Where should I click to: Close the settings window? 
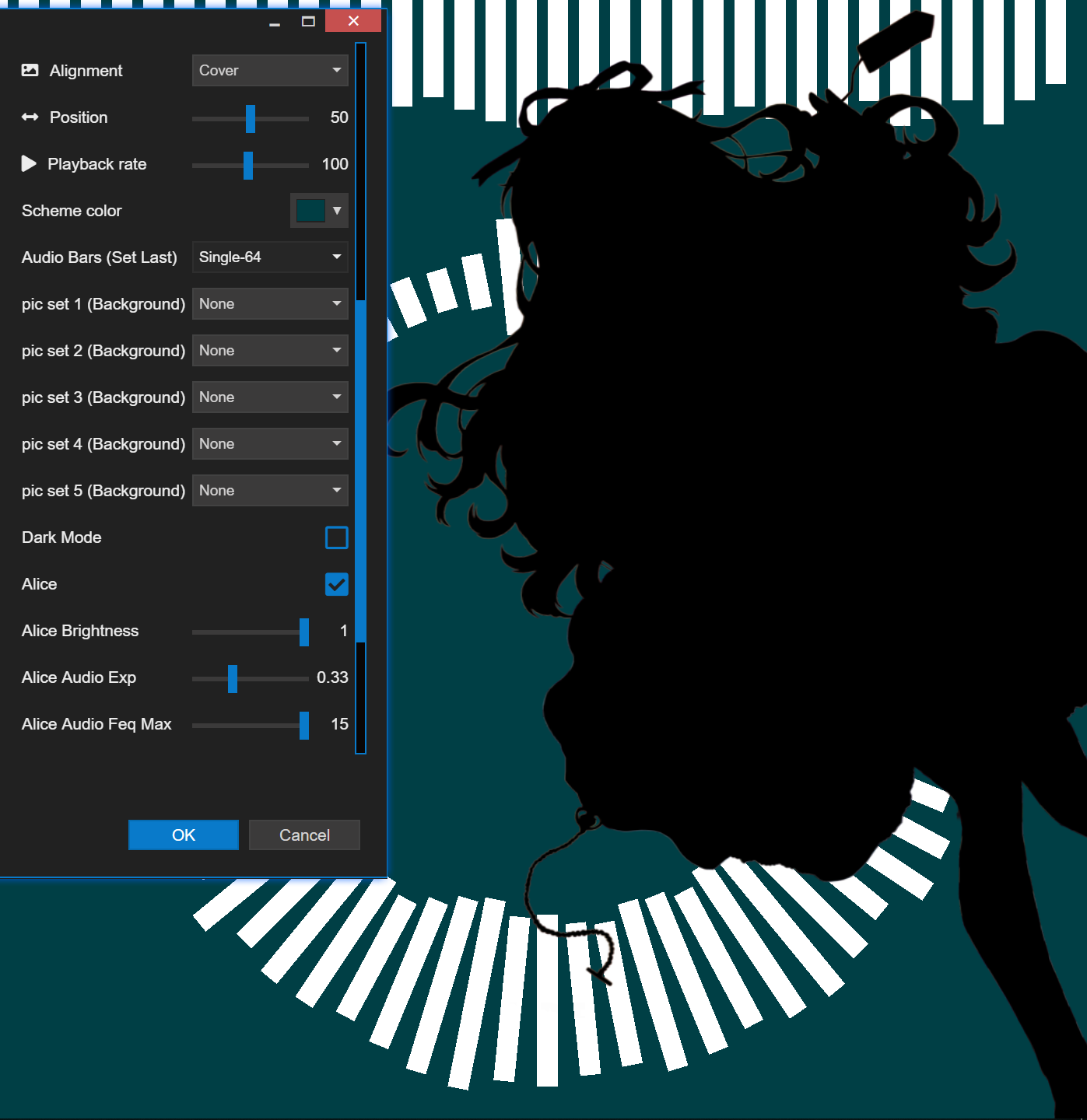(x=353, y=21)
